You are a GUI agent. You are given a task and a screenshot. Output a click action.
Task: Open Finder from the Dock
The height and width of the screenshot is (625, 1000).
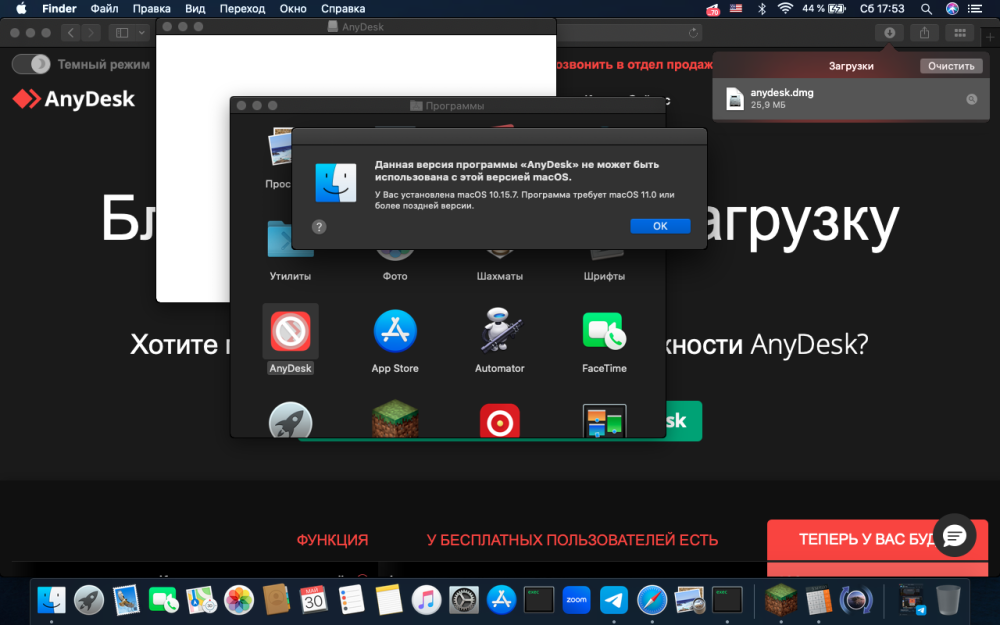point(52,600)
